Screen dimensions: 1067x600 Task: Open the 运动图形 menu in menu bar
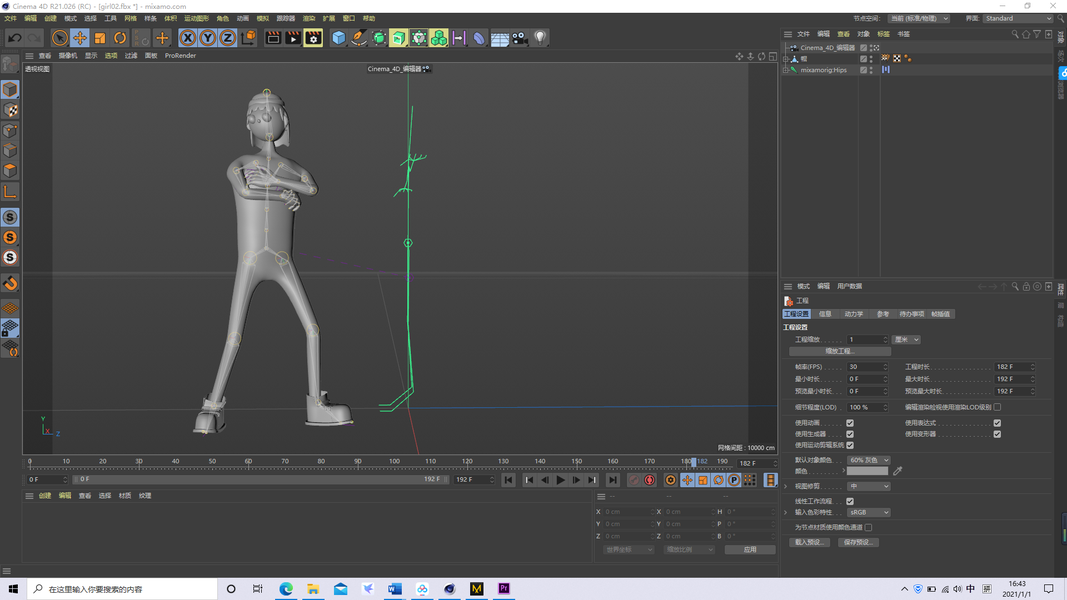click(196, 18)
